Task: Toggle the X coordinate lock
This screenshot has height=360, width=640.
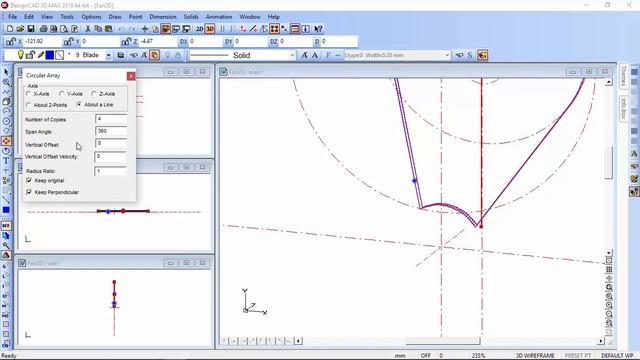Action: click(x=11, y=41)
